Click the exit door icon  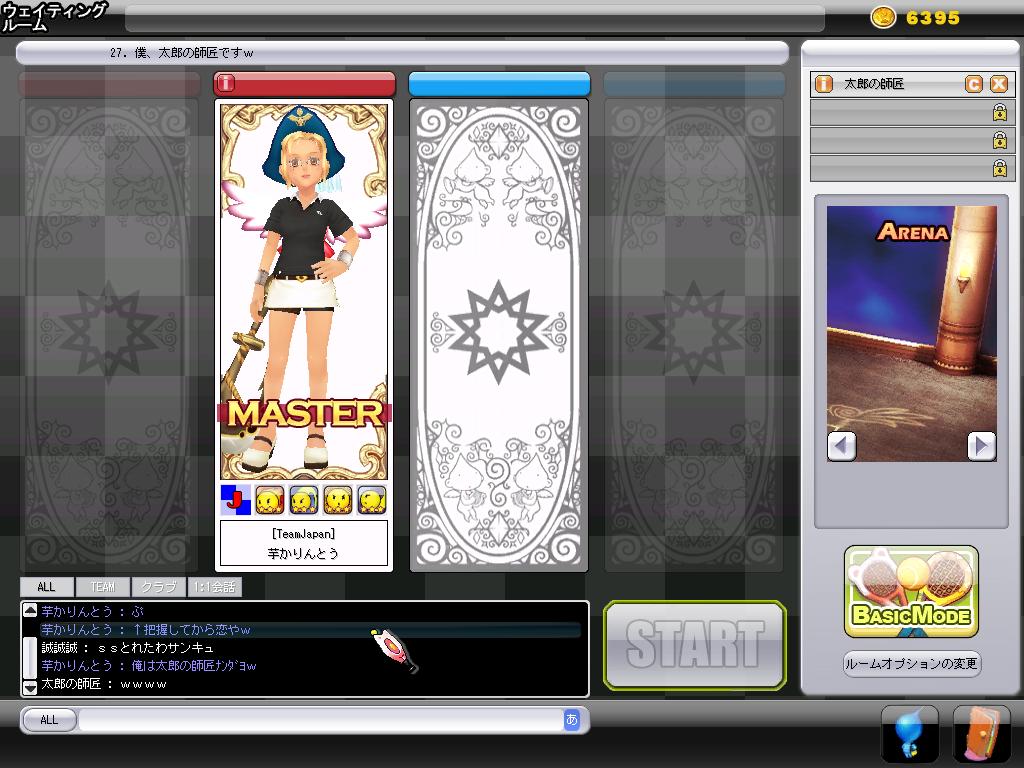tap(981, 734)
